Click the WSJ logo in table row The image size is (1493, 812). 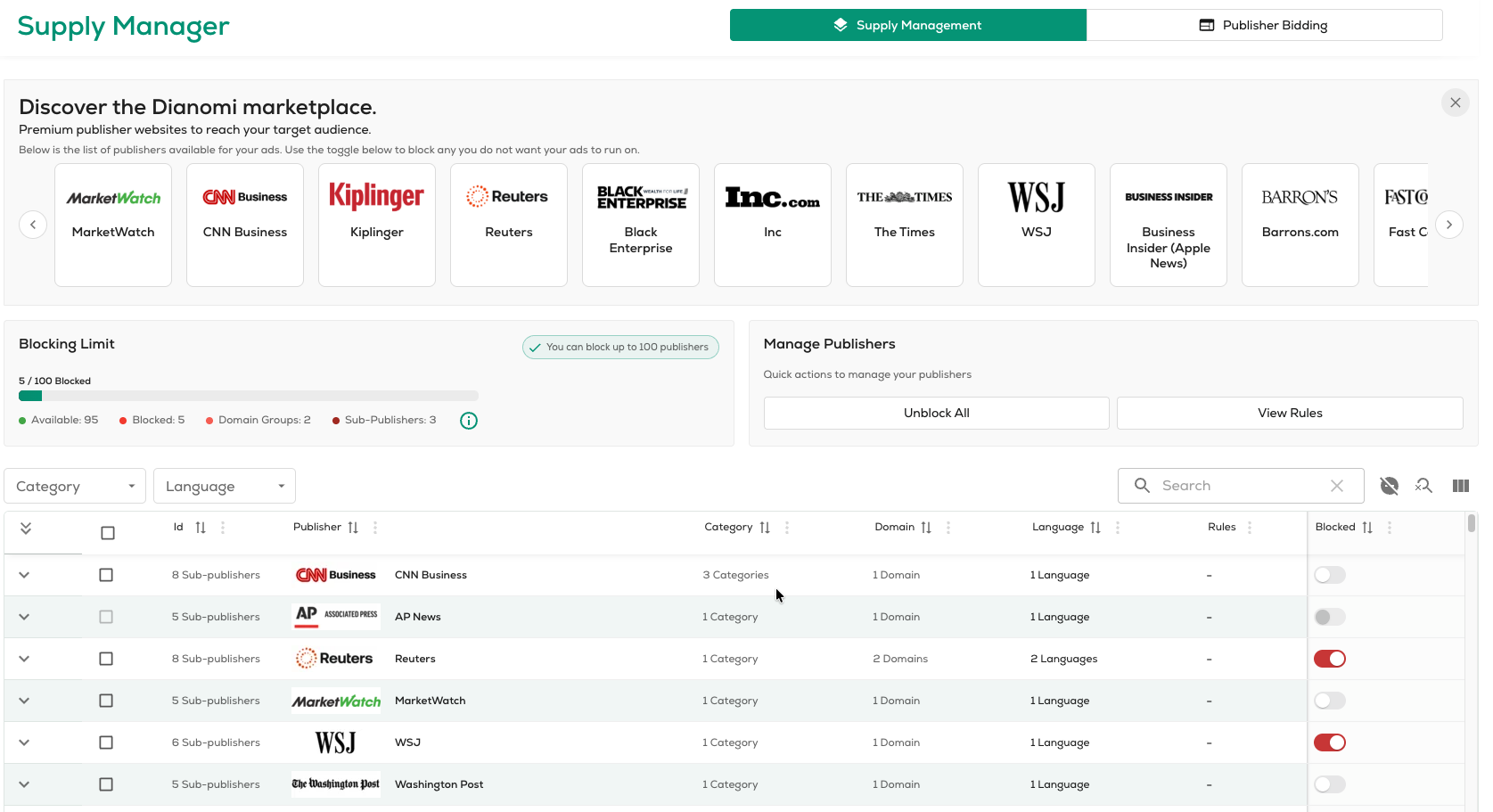pyautogui.click(x=336, y=742)
